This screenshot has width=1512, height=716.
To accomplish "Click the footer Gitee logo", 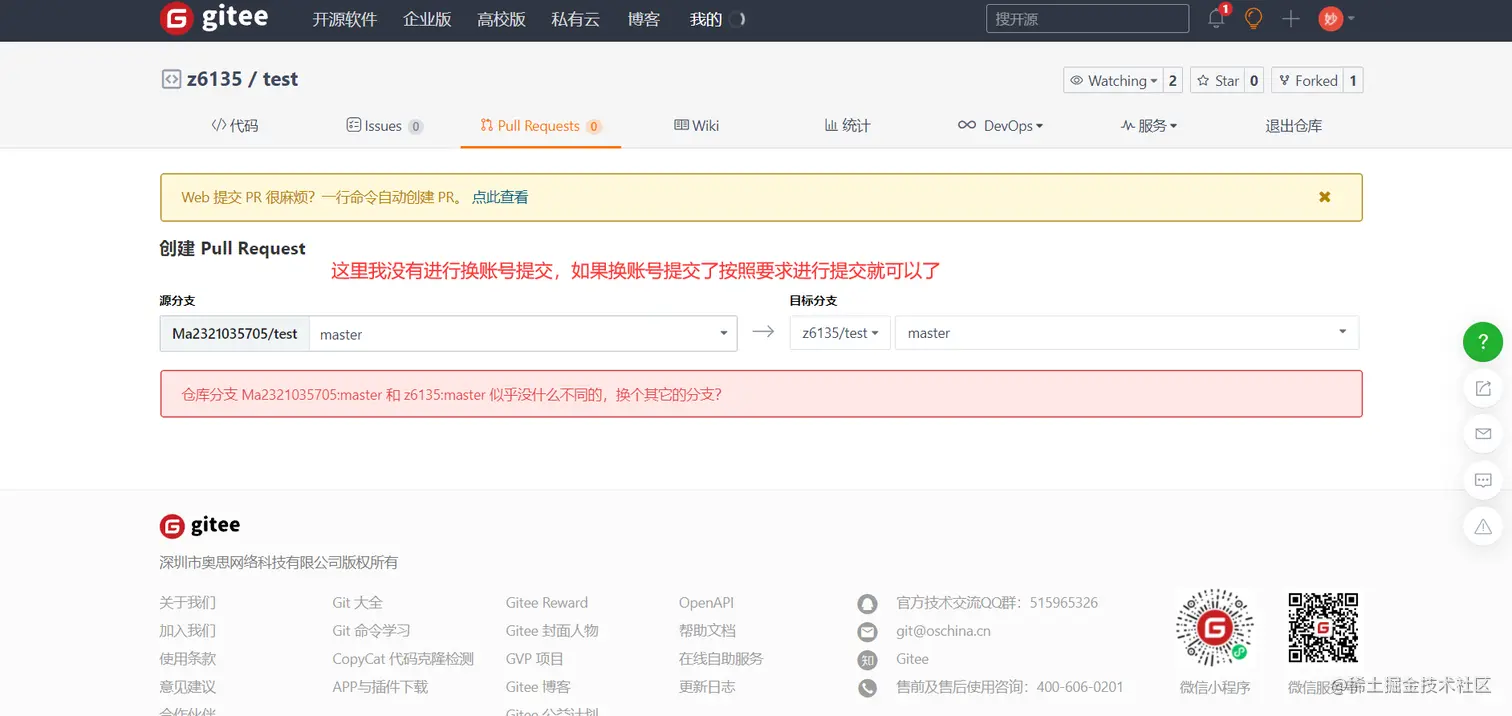I will (200, 526).
